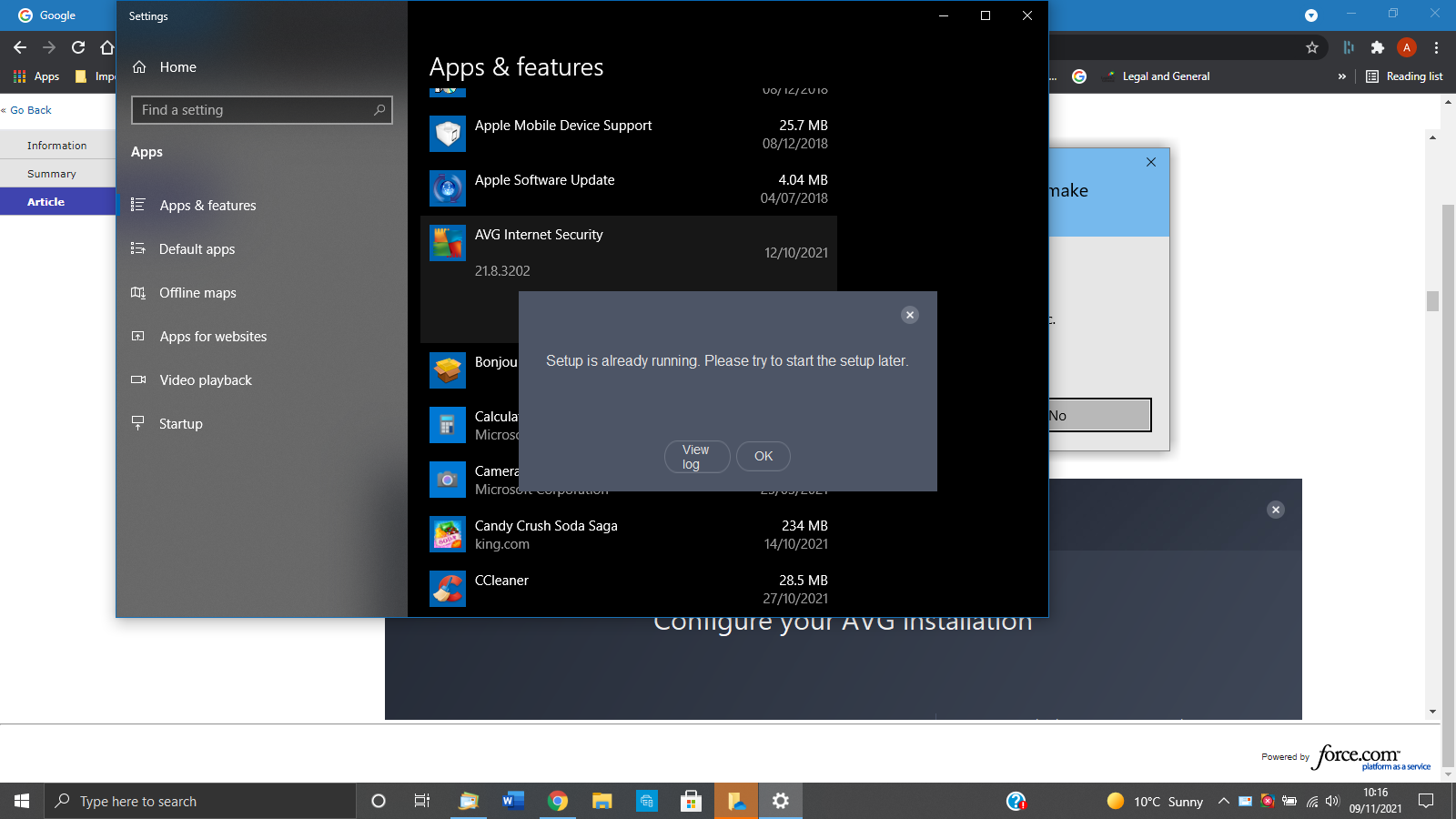Open Microsoft Store from taskbar
The image size is (1456, 819).
692,801
